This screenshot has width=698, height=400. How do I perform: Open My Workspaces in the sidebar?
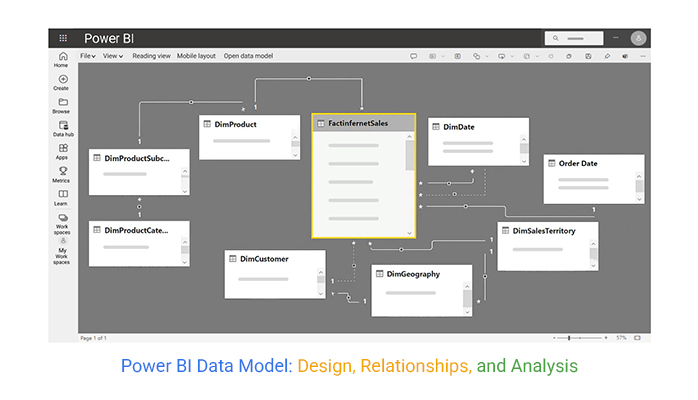coord(62,252)
